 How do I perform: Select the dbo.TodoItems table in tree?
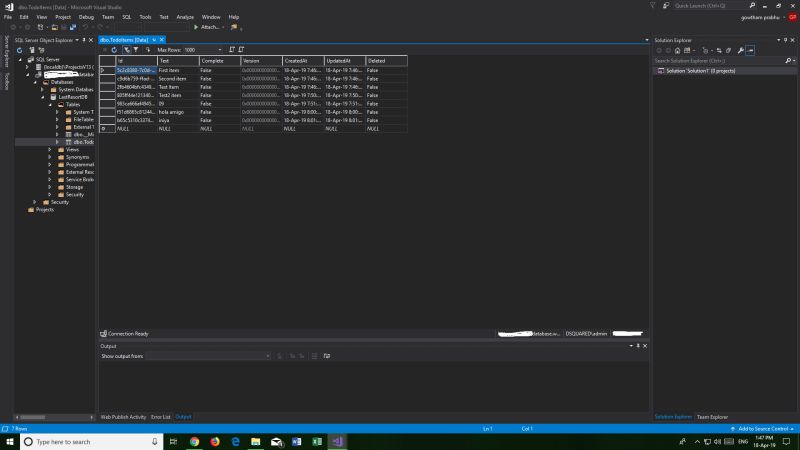[83, 142]
